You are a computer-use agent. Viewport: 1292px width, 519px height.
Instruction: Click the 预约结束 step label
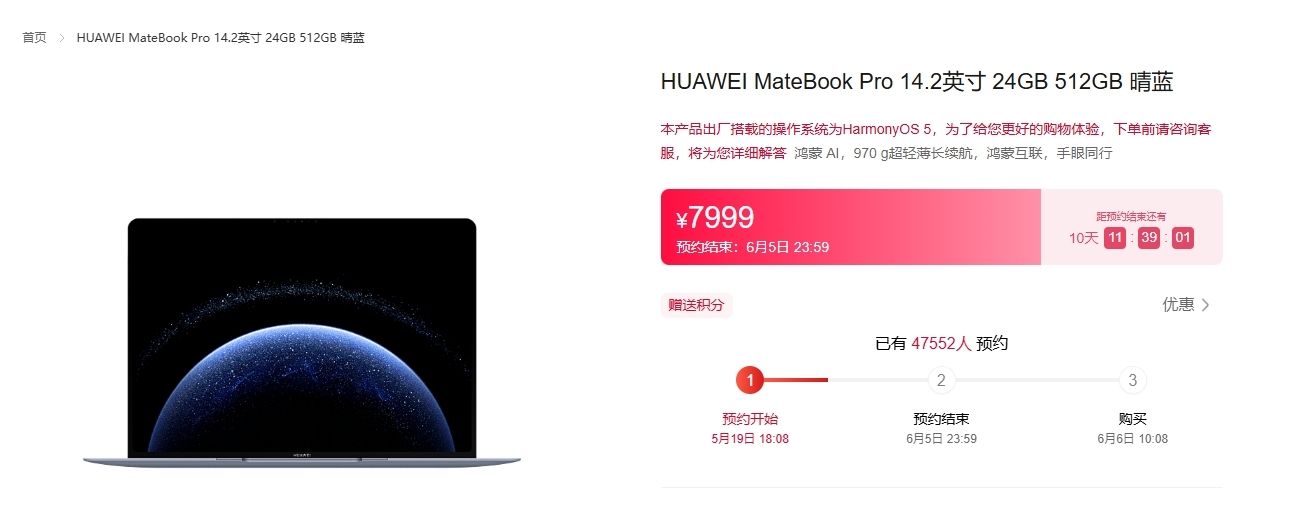point(941,419)
